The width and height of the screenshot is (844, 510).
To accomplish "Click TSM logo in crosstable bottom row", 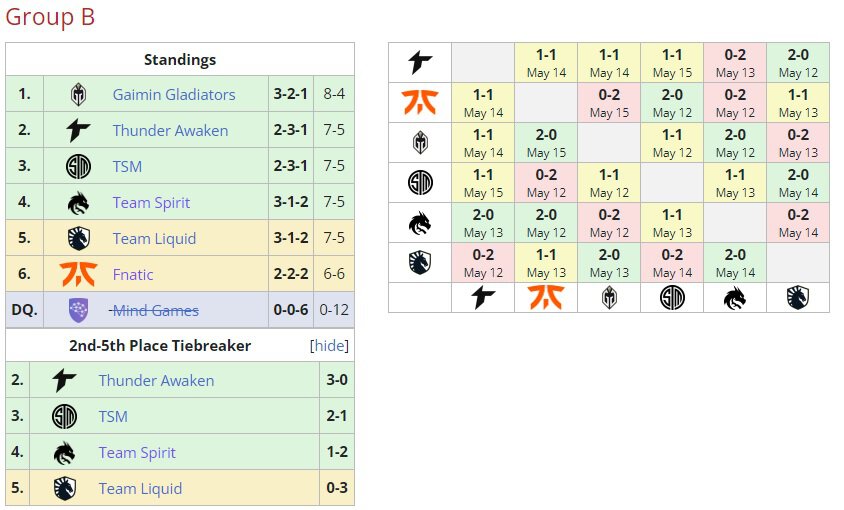I will 672,297.
